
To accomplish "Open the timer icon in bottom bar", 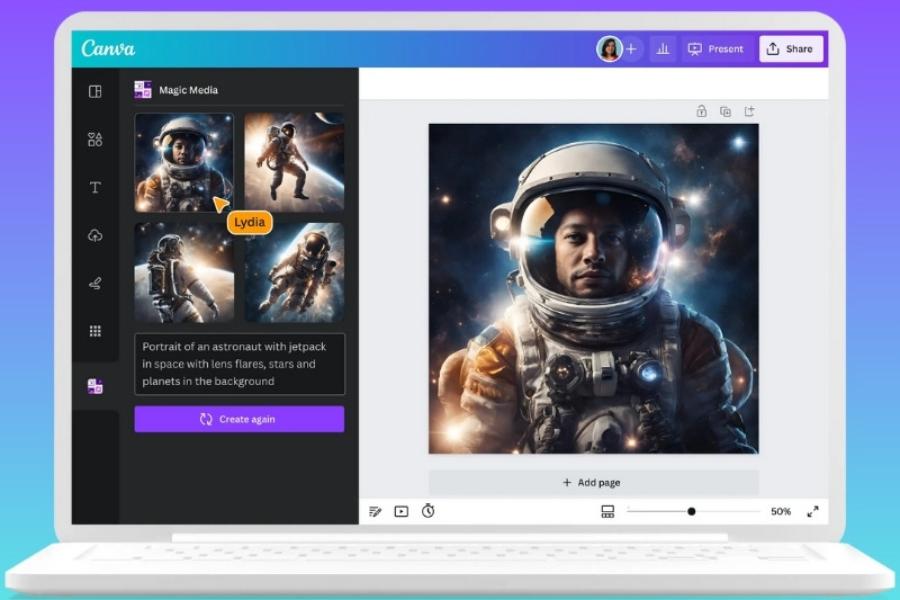I will [428, 510].
